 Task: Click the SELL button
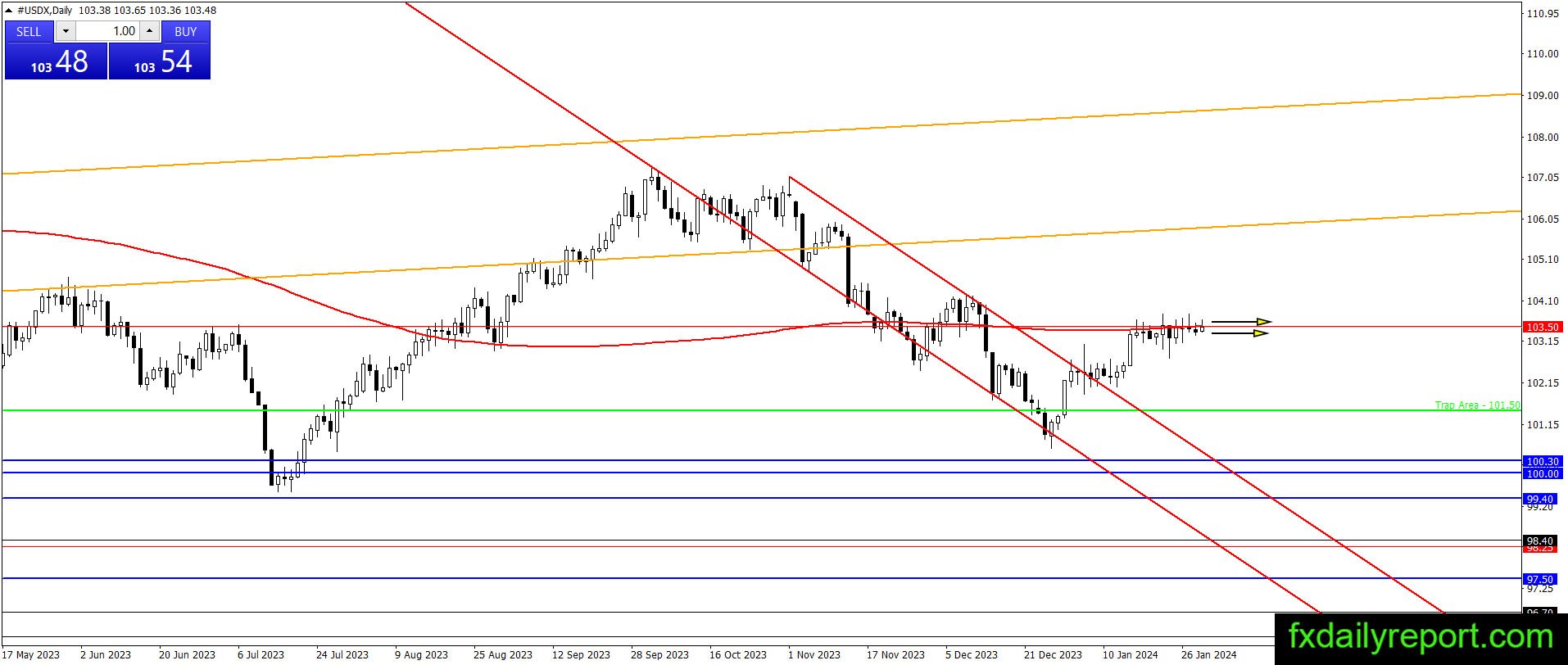[29, 31]
